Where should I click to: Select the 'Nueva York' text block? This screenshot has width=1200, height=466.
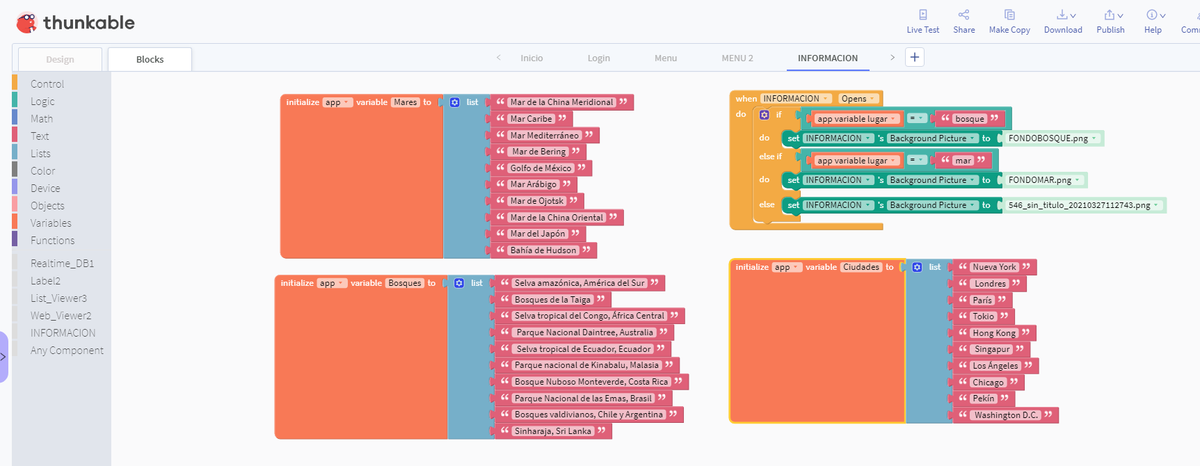(994, 267)
